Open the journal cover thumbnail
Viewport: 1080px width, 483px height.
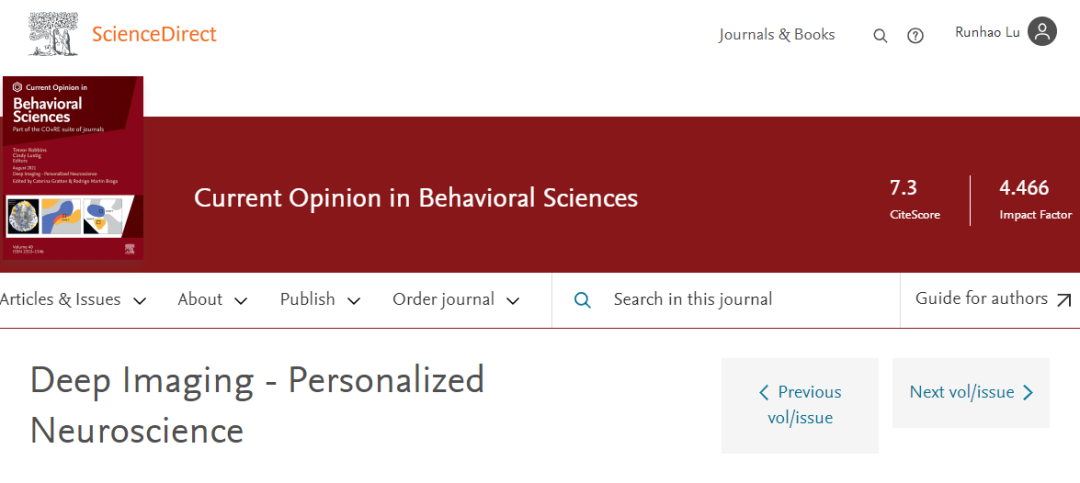[72, 168]
